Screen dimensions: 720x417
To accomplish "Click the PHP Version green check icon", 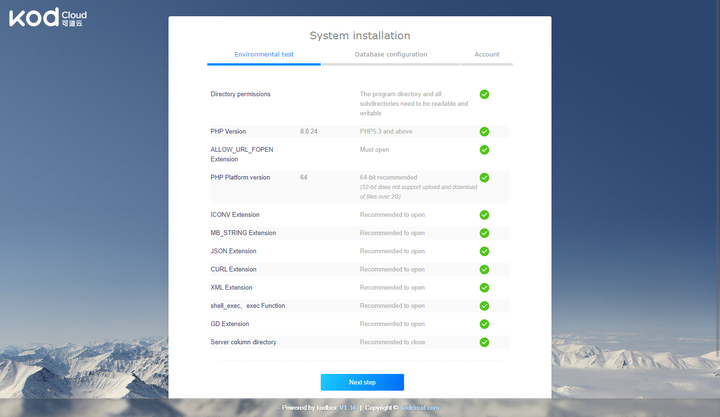I will point(484,131).
